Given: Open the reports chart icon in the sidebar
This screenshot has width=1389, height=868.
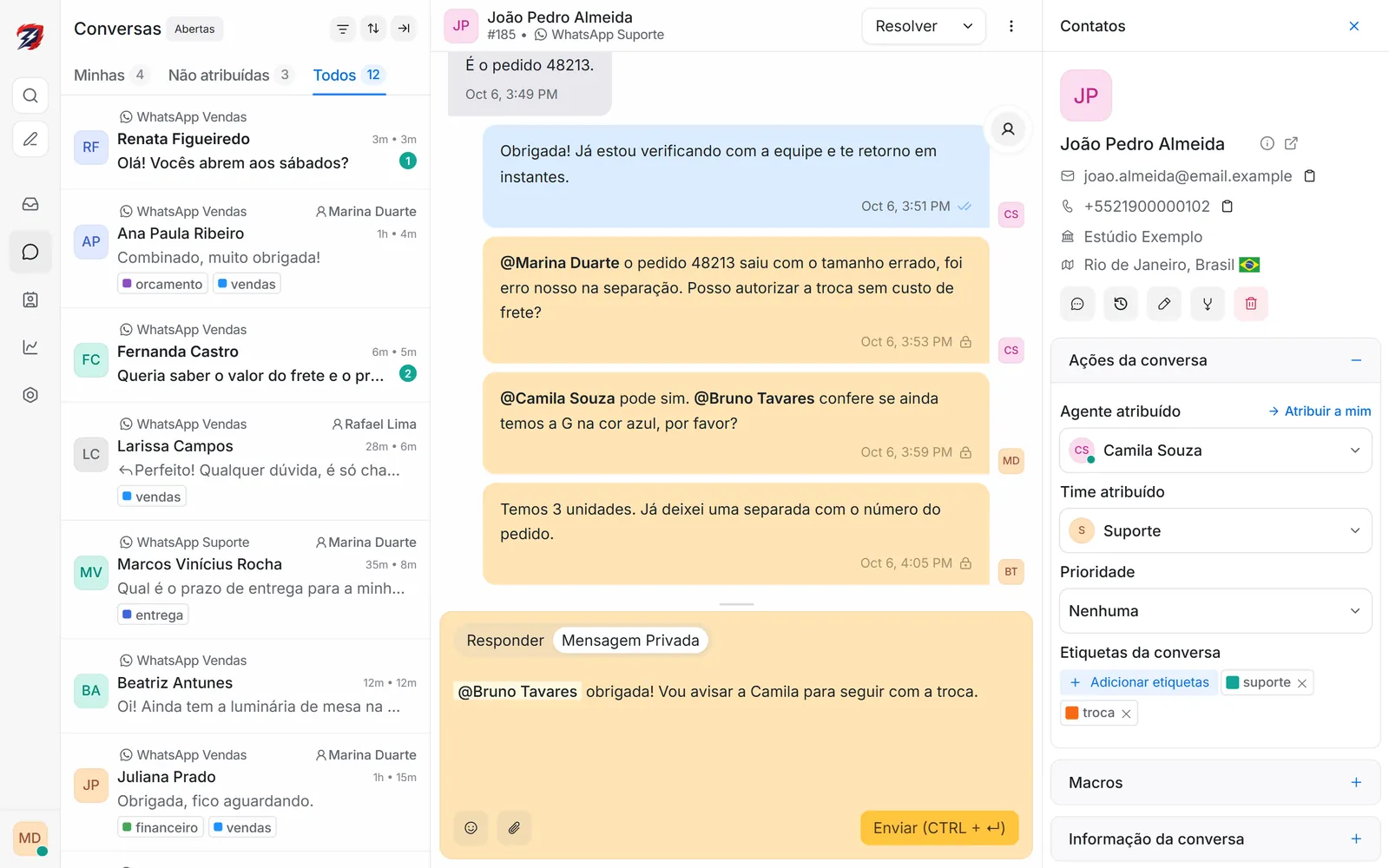Looking at the screenshot, I should point(30,347).
